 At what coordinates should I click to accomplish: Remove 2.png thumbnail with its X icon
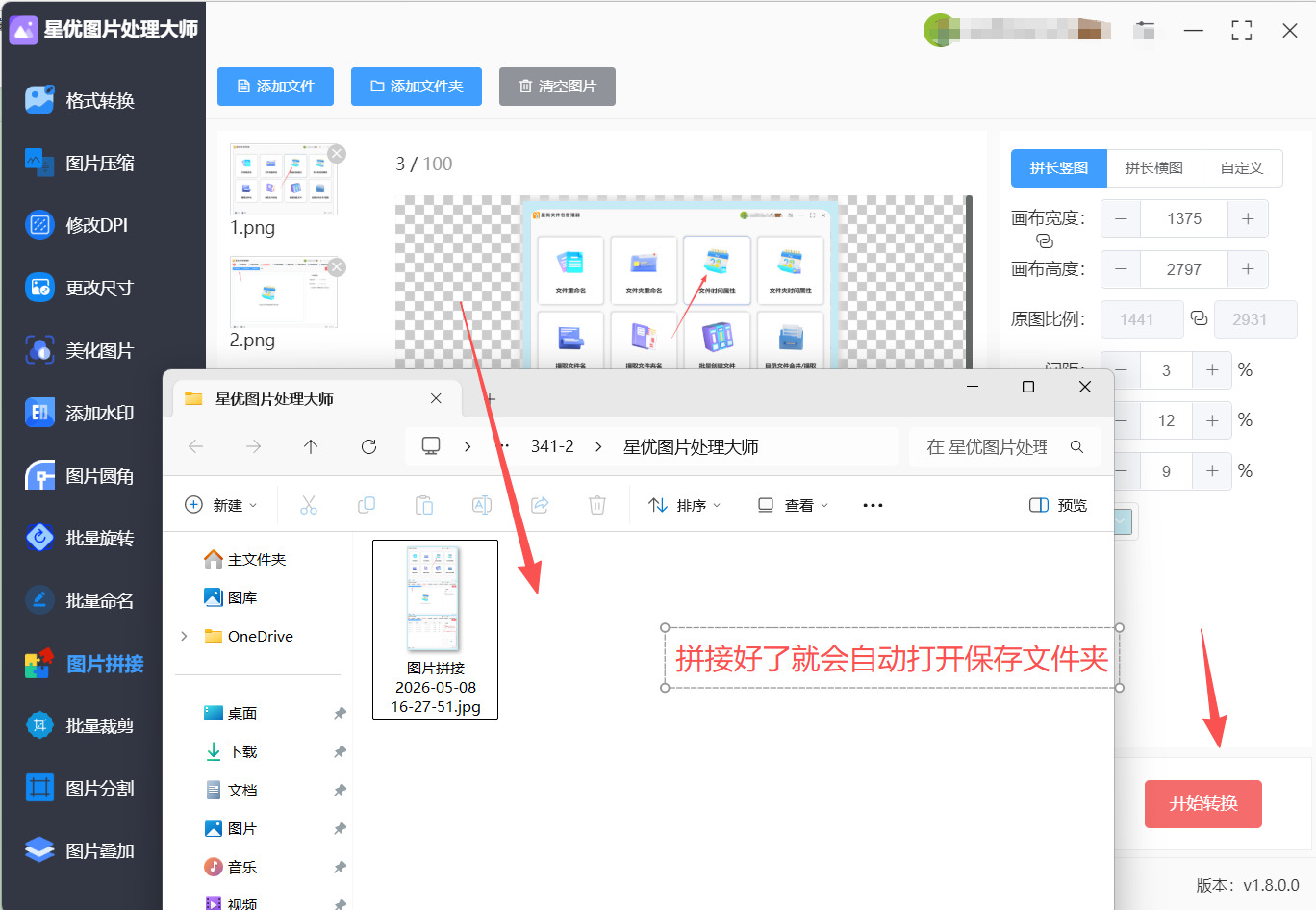(x=336, y=267)
